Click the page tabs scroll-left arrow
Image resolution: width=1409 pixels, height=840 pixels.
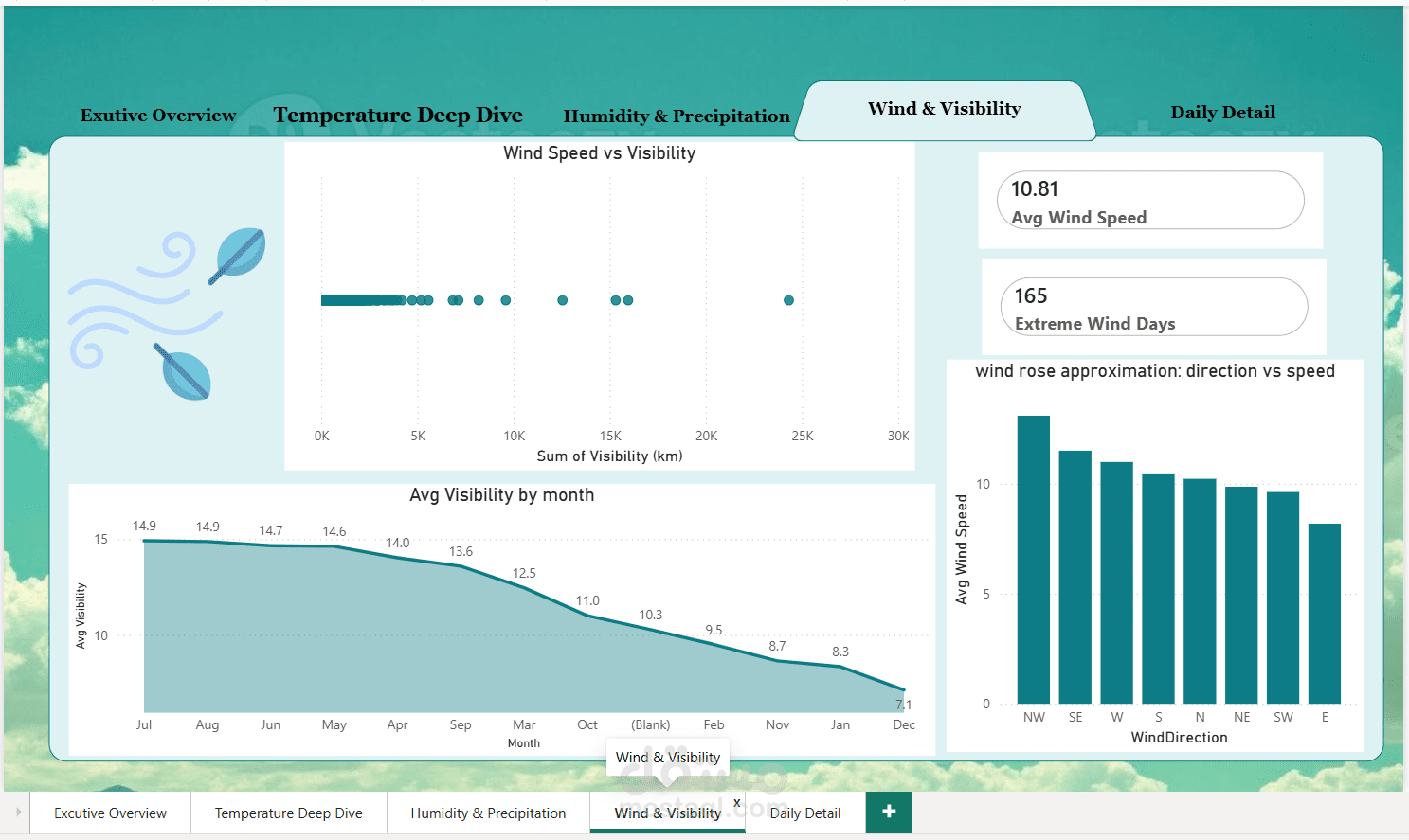point(17,813)
